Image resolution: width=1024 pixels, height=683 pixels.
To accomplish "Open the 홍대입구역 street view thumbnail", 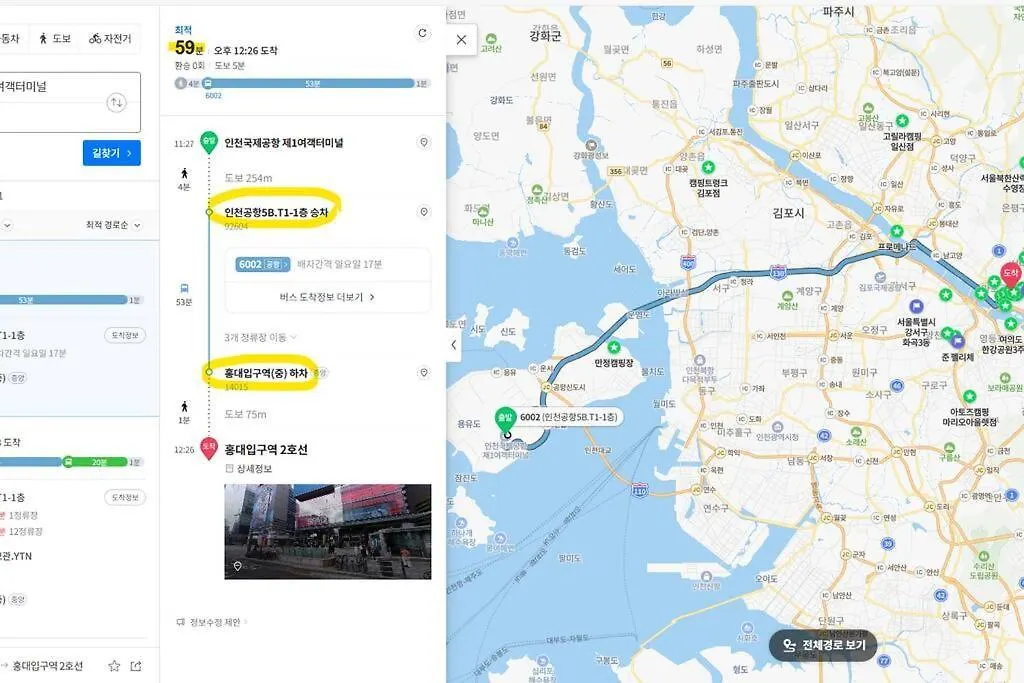I will [328, 532].
